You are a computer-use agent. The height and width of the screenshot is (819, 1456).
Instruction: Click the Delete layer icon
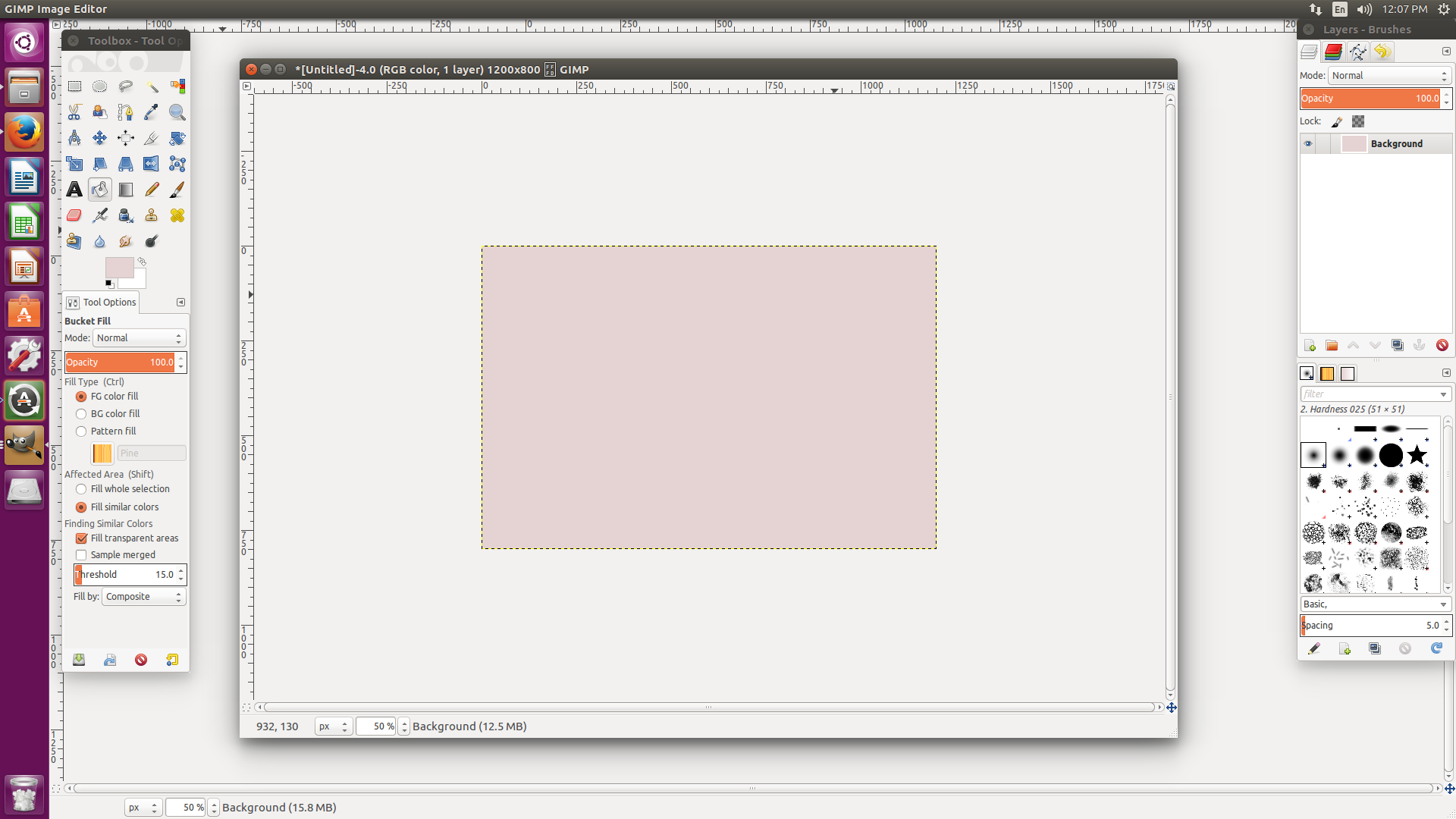(x=1442, y=345)
